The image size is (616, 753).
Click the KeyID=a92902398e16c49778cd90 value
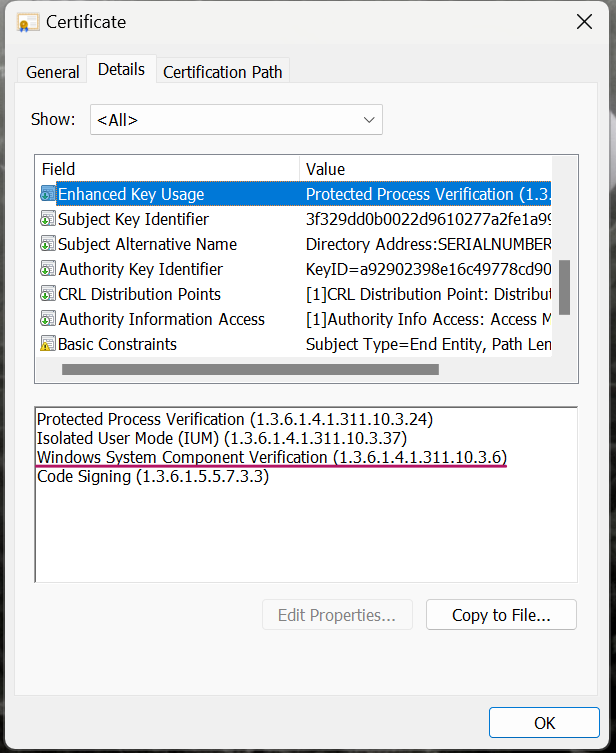coord(428,269)
